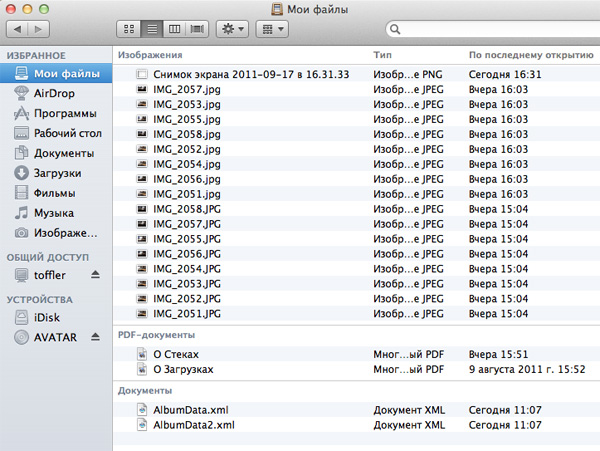Eject the toffler shared computer
The height and width of the screenshot is (451, 600).
click(x=96, y=275)
